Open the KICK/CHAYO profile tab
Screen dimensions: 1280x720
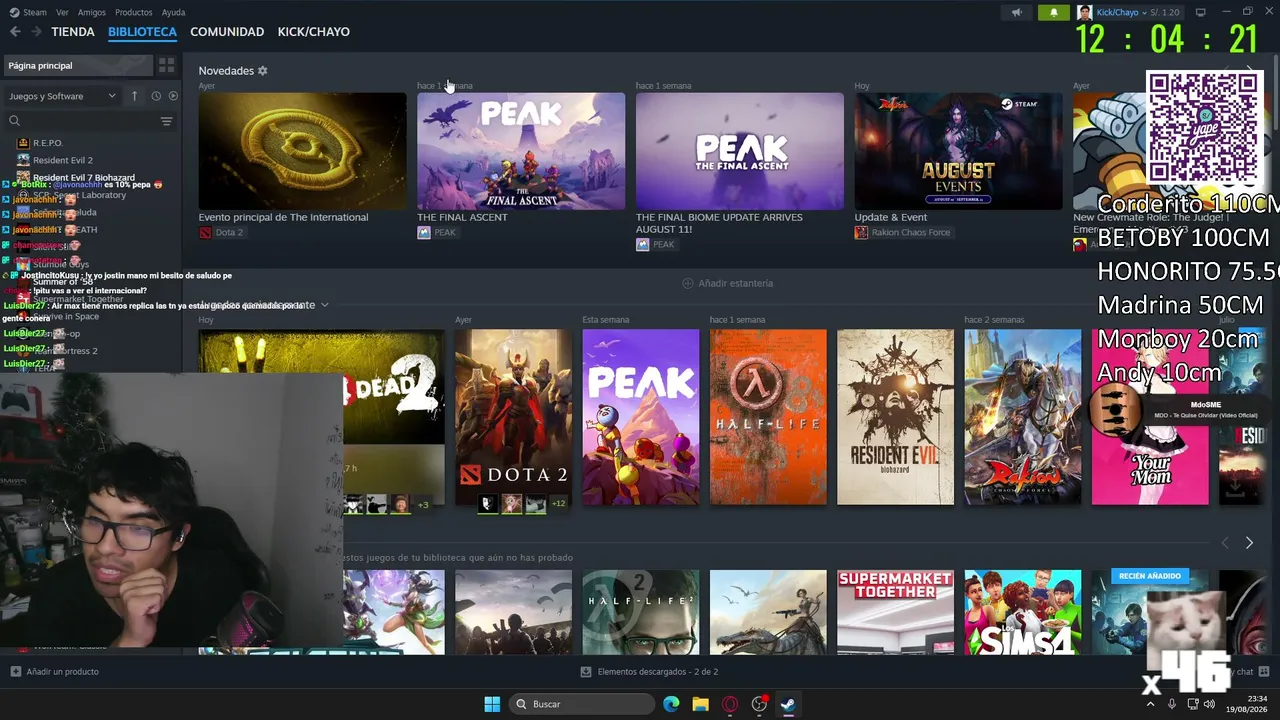click(x=313, y=32)
